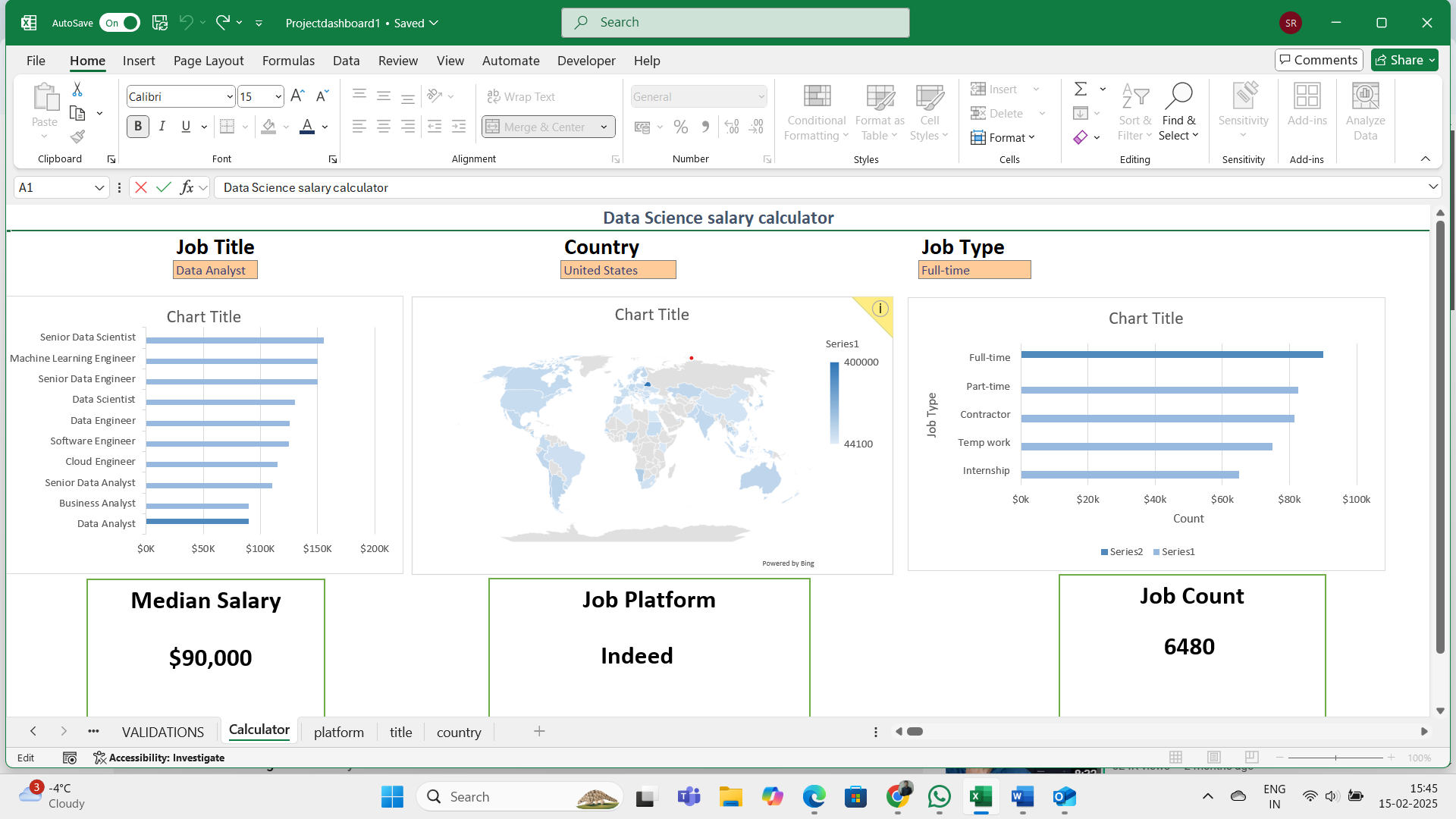
Task: Open the WhatsApp icon in the taskbar
Action: (939, 797)
